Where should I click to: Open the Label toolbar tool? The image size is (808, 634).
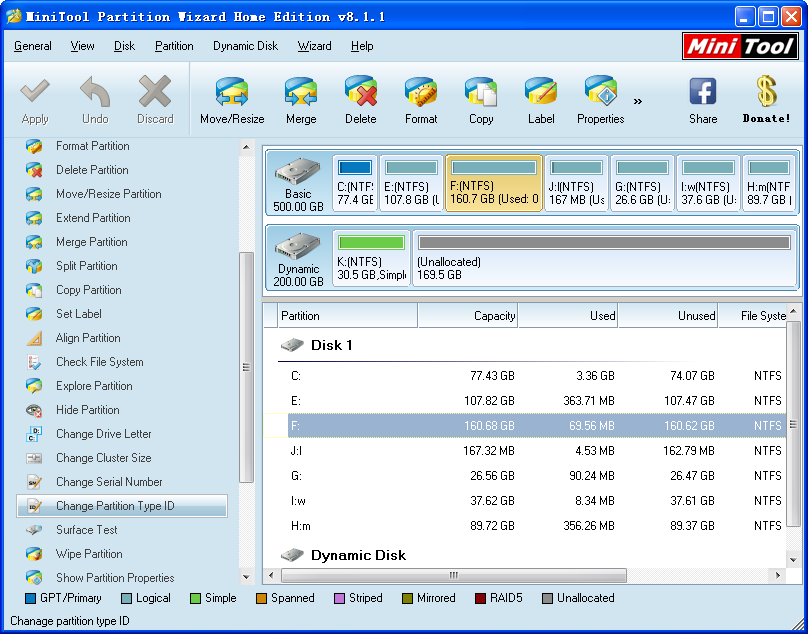[x=541, y=99]
